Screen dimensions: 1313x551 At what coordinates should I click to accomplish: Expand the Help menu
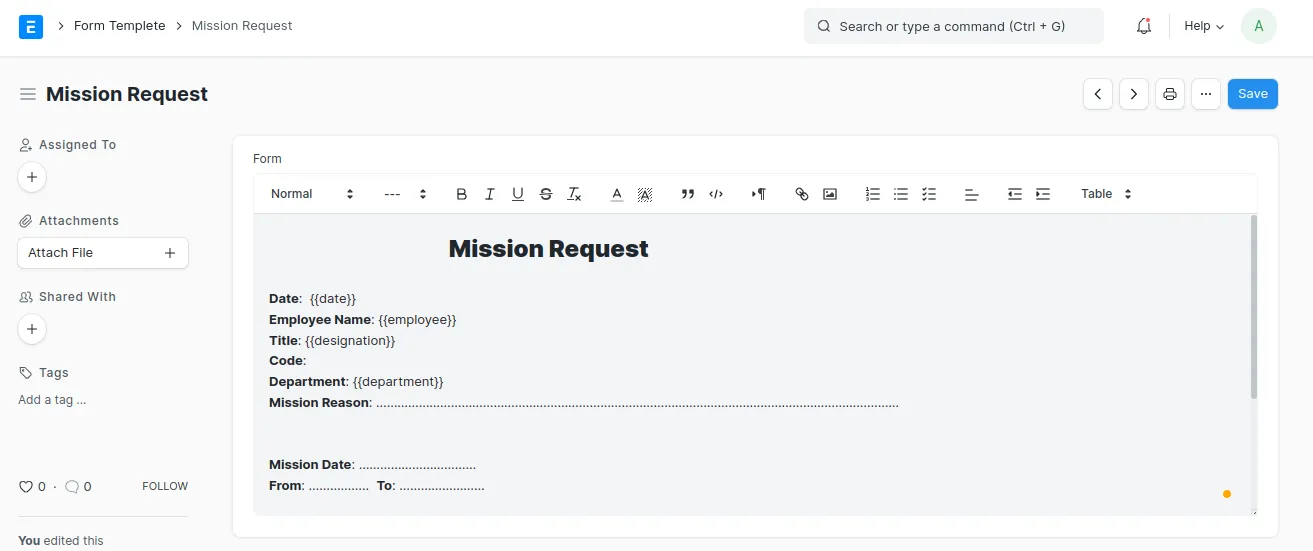[1204, 26]
